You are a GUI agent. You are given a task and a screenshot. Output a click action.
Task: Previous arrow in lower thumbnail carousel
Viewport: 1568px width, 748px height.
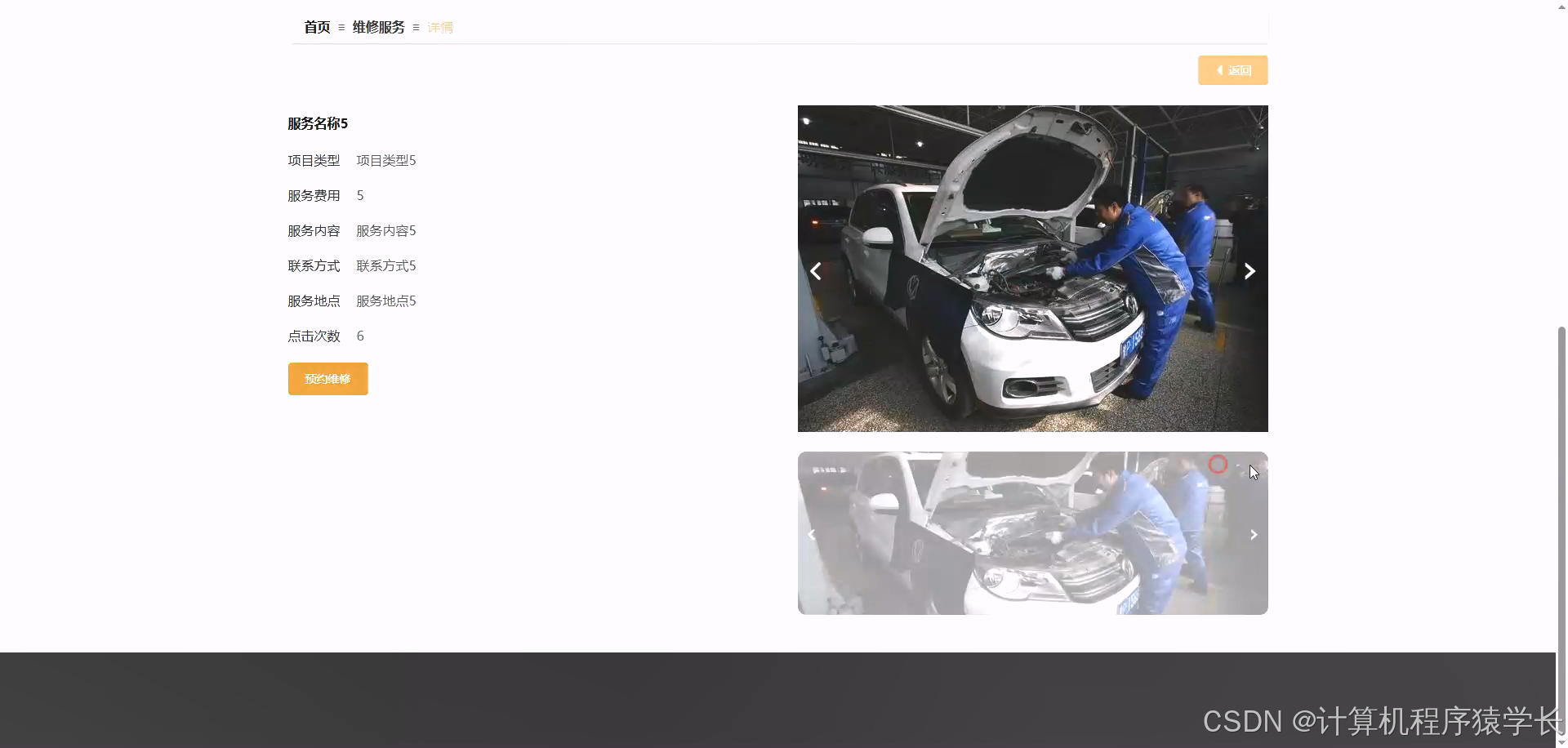tap(811, 535)
